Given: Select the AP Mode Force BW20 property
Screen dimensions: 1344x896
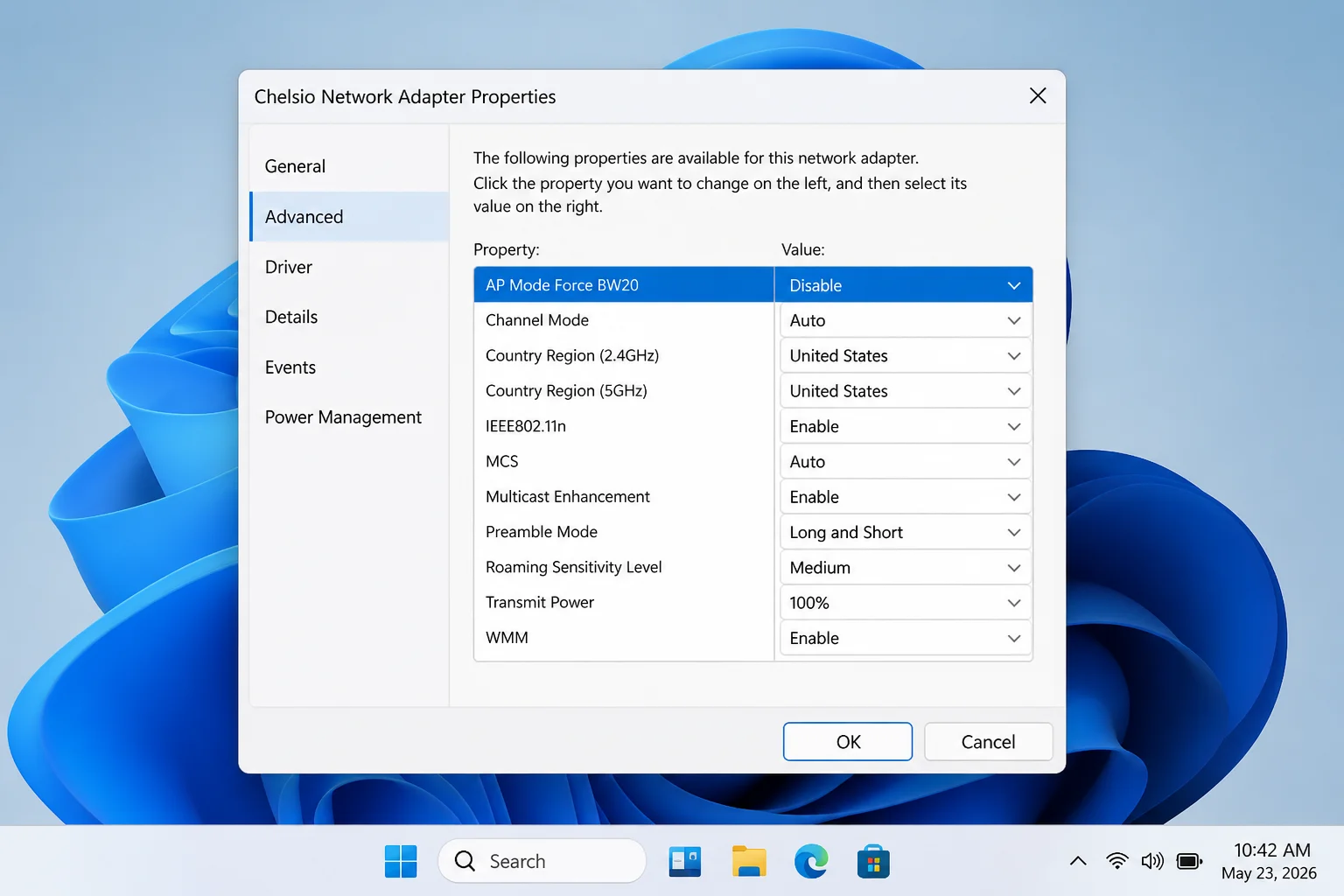Looking at the screenshot, I should [624, 285].
